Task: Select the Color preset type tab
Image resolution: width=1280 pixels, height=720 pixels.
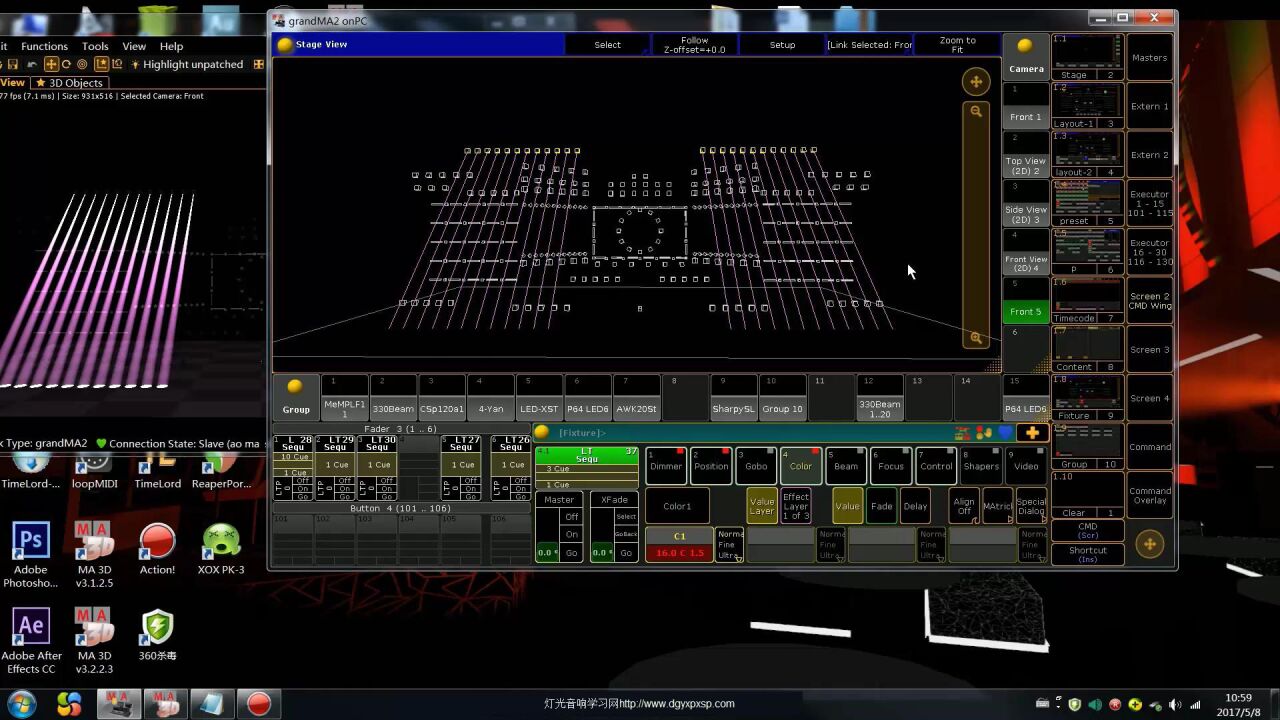Action: (x=800, y=466)
